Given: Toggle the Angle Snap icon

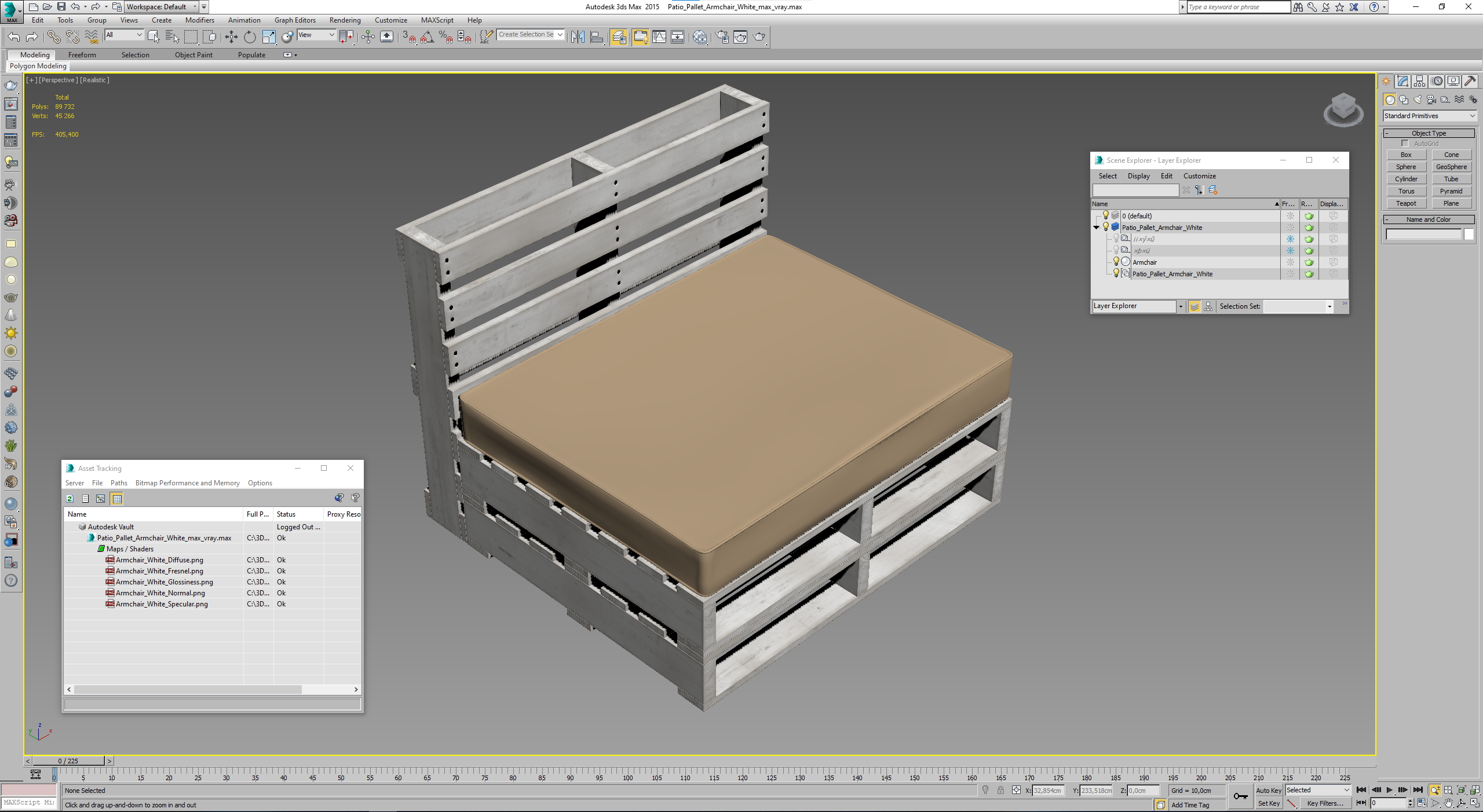Looking at the screenshot, I should coord(428,37).
